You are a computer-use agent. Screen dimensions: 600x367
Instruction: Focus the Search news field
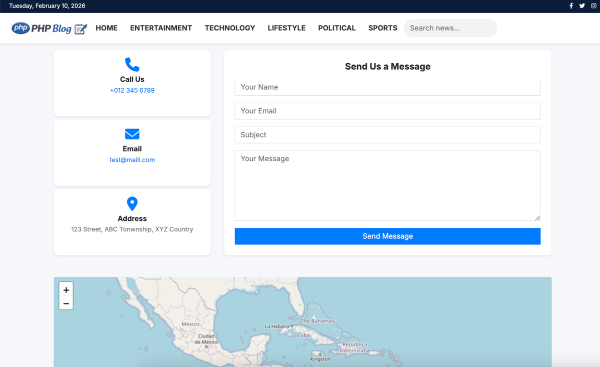(x=450, y=28)
